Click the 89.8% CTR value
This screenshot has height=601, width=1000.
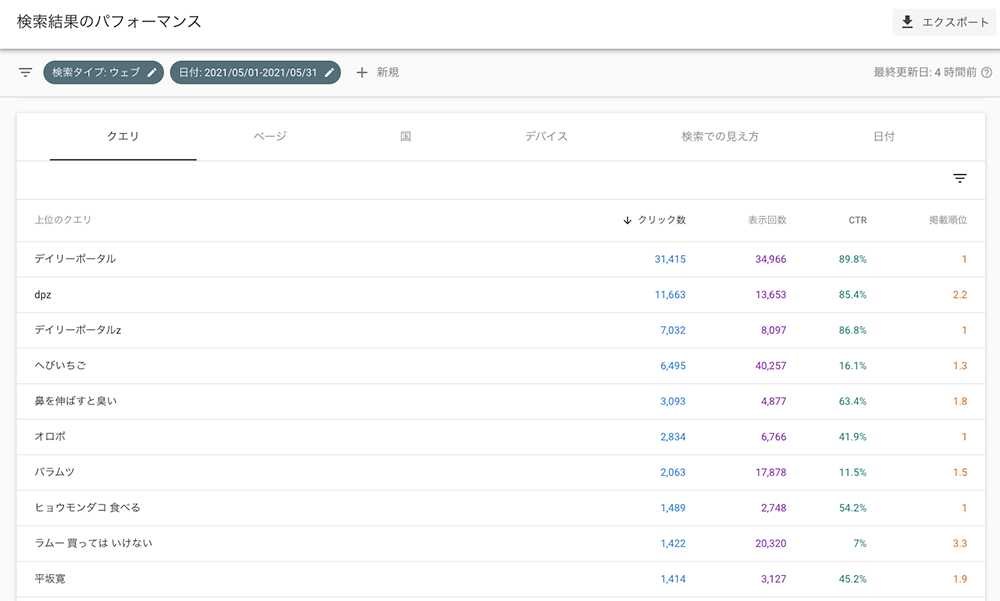point(853,259)
